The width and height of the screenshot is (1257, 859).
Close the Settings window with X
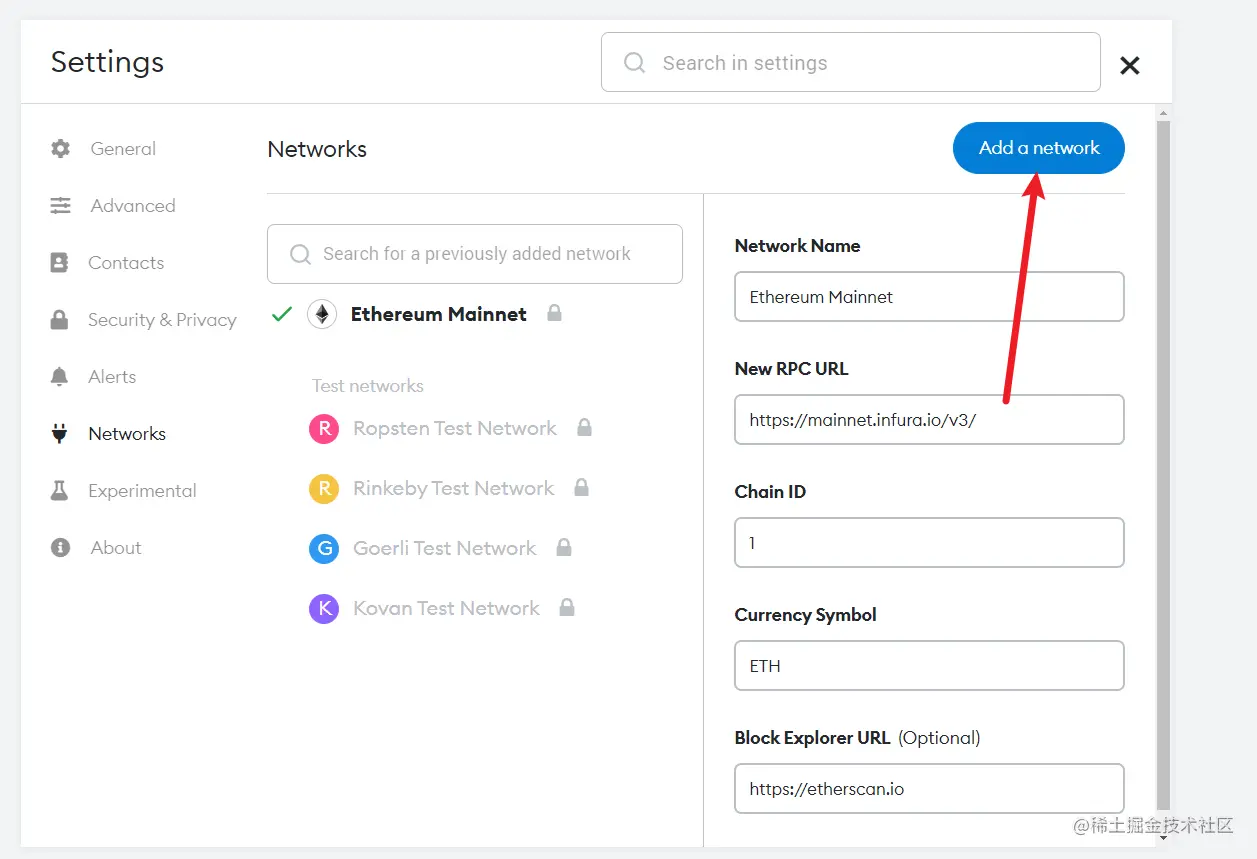tap(1130, 65)
